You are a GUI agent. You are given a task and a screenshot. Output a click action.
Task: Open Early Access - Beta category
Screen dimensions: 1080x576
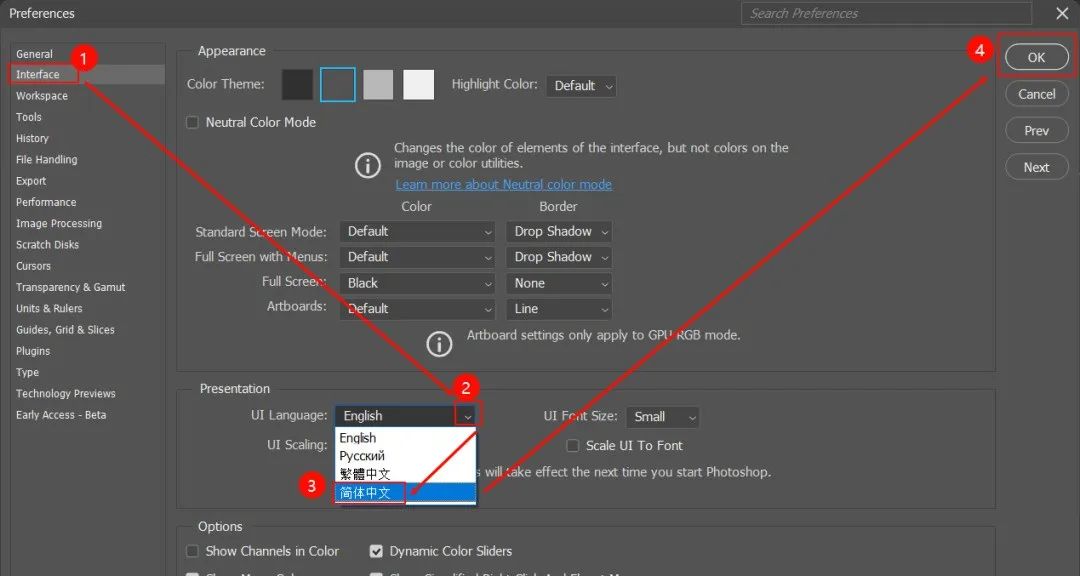(61, 415)
